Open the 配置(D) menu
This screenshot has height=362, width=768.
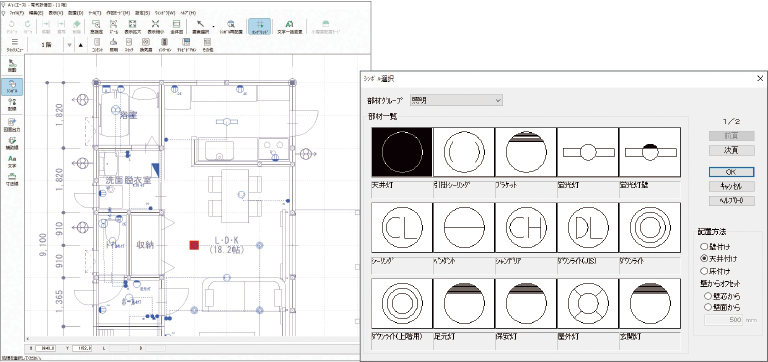(x=75, y=12)
